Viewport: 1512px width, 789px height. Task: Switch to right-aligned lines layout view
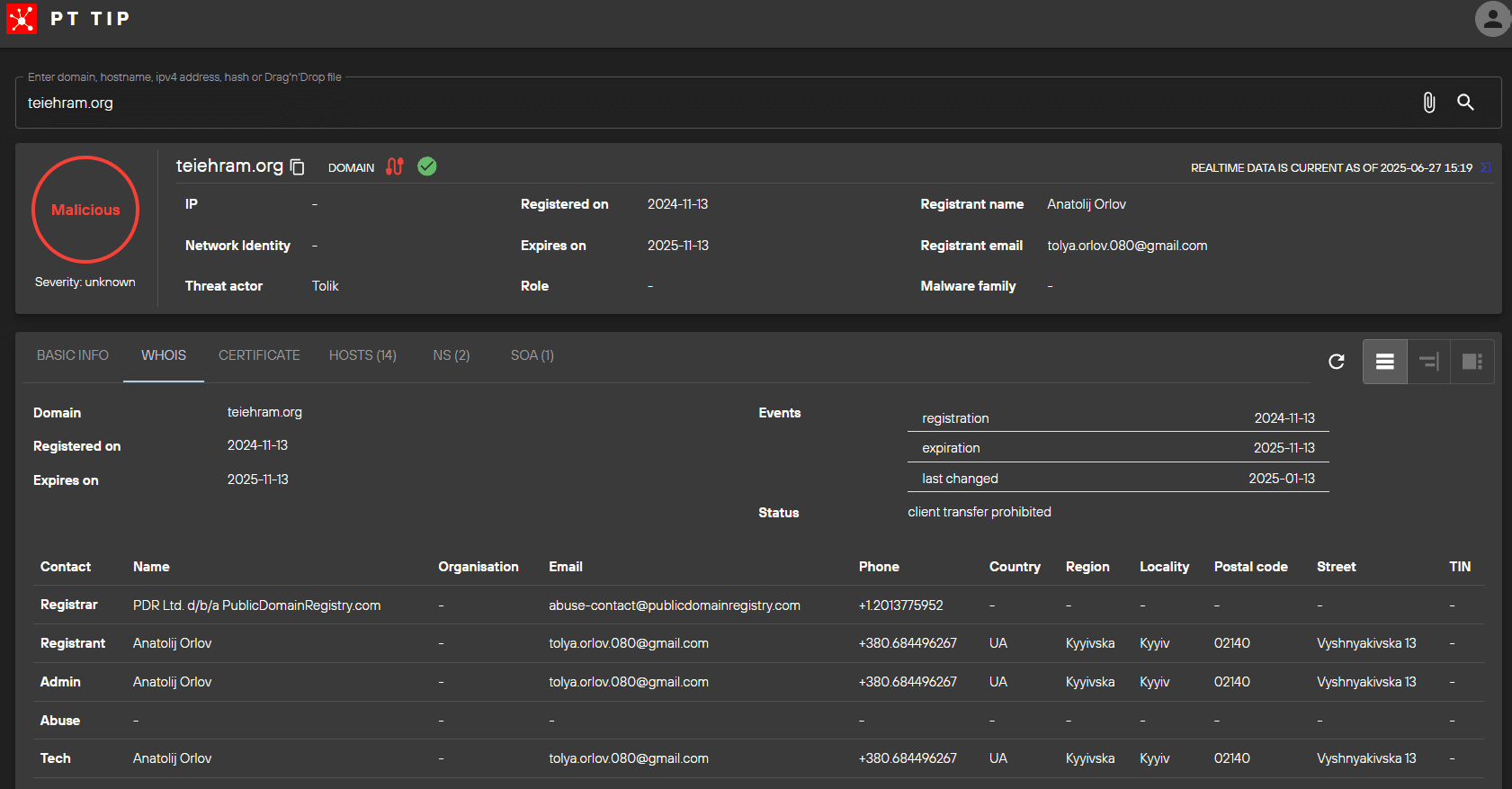[1428, 362]
